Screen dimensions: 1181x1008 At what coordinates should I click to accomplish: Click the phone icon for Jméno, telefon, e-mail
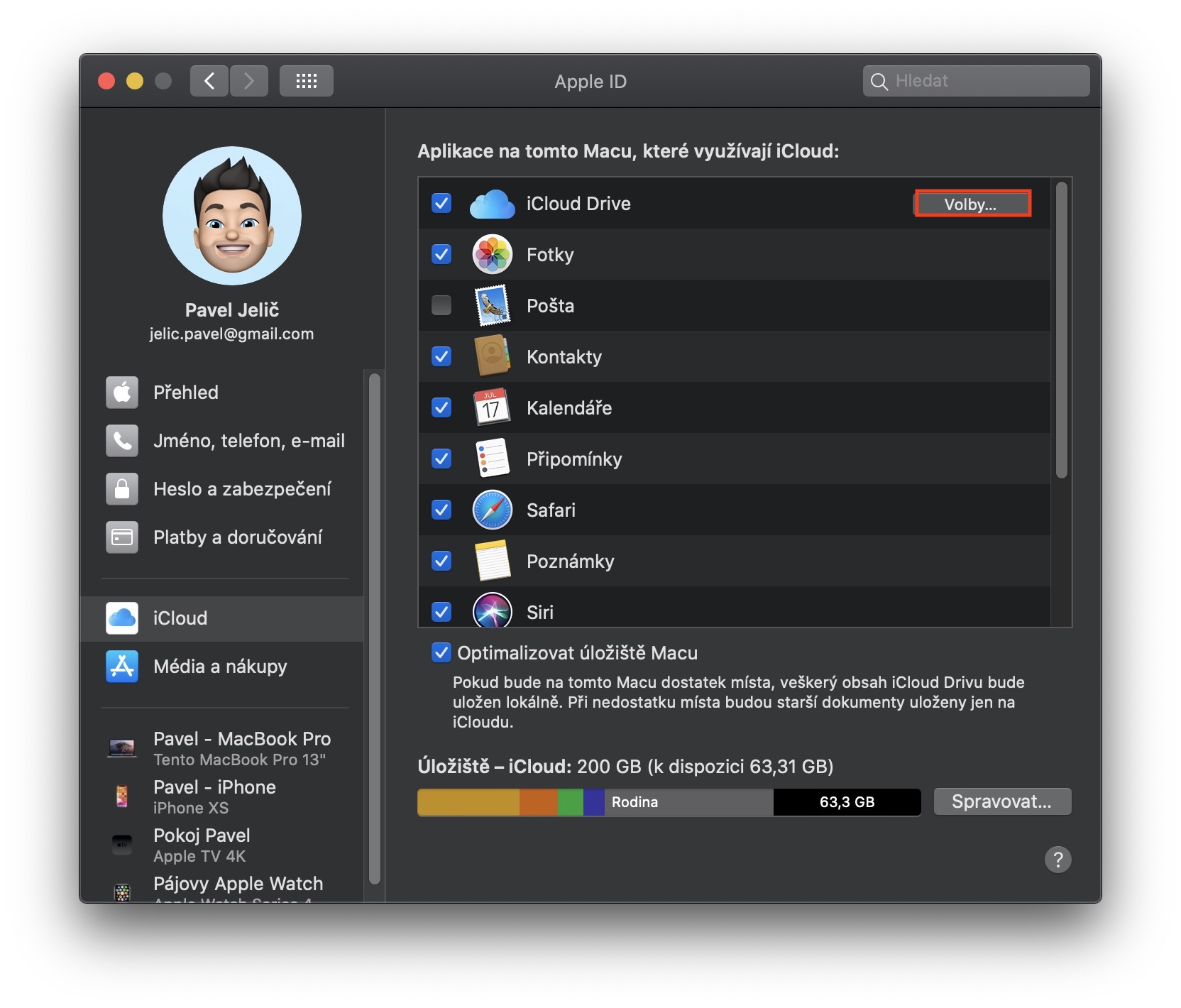122,441
